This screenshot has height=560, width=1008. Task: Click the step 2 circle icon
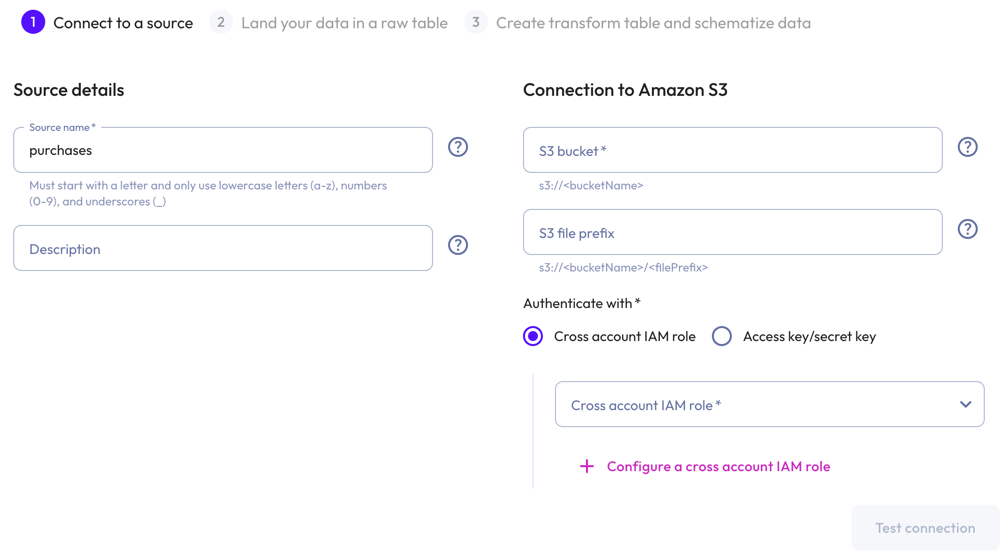(x=220, y=23)
